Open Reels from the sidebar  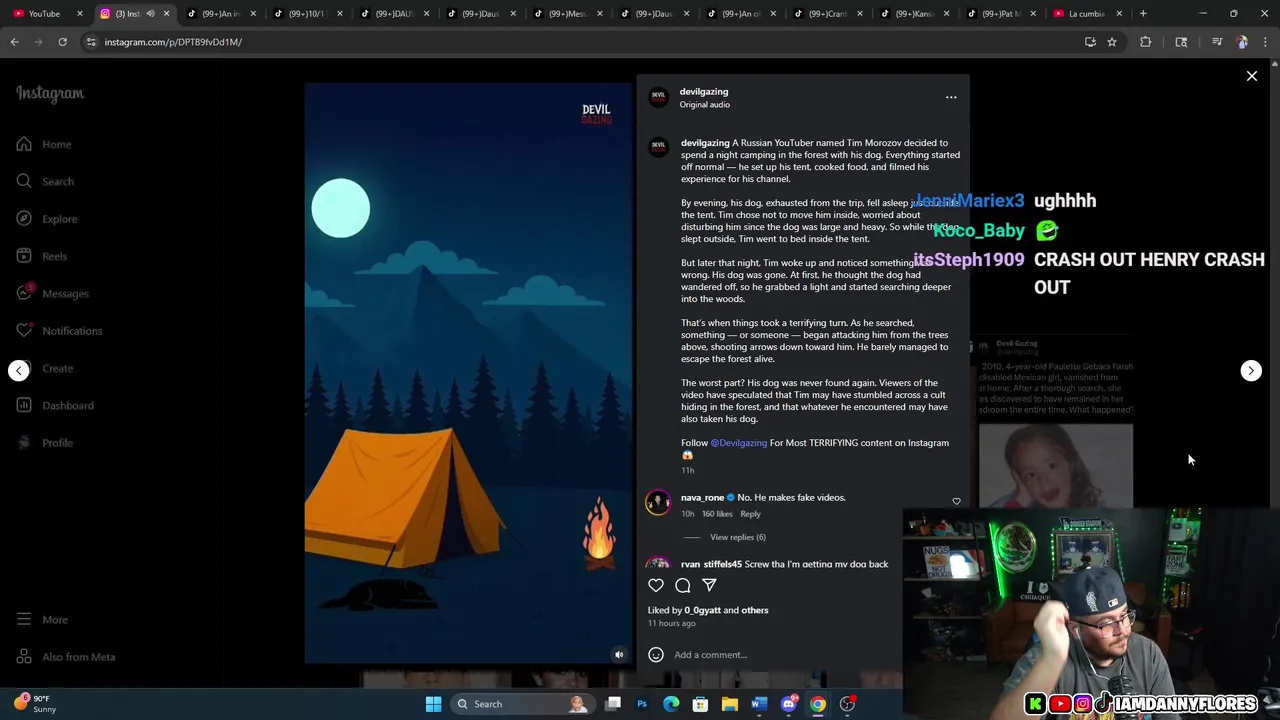(x=42, y=256)
